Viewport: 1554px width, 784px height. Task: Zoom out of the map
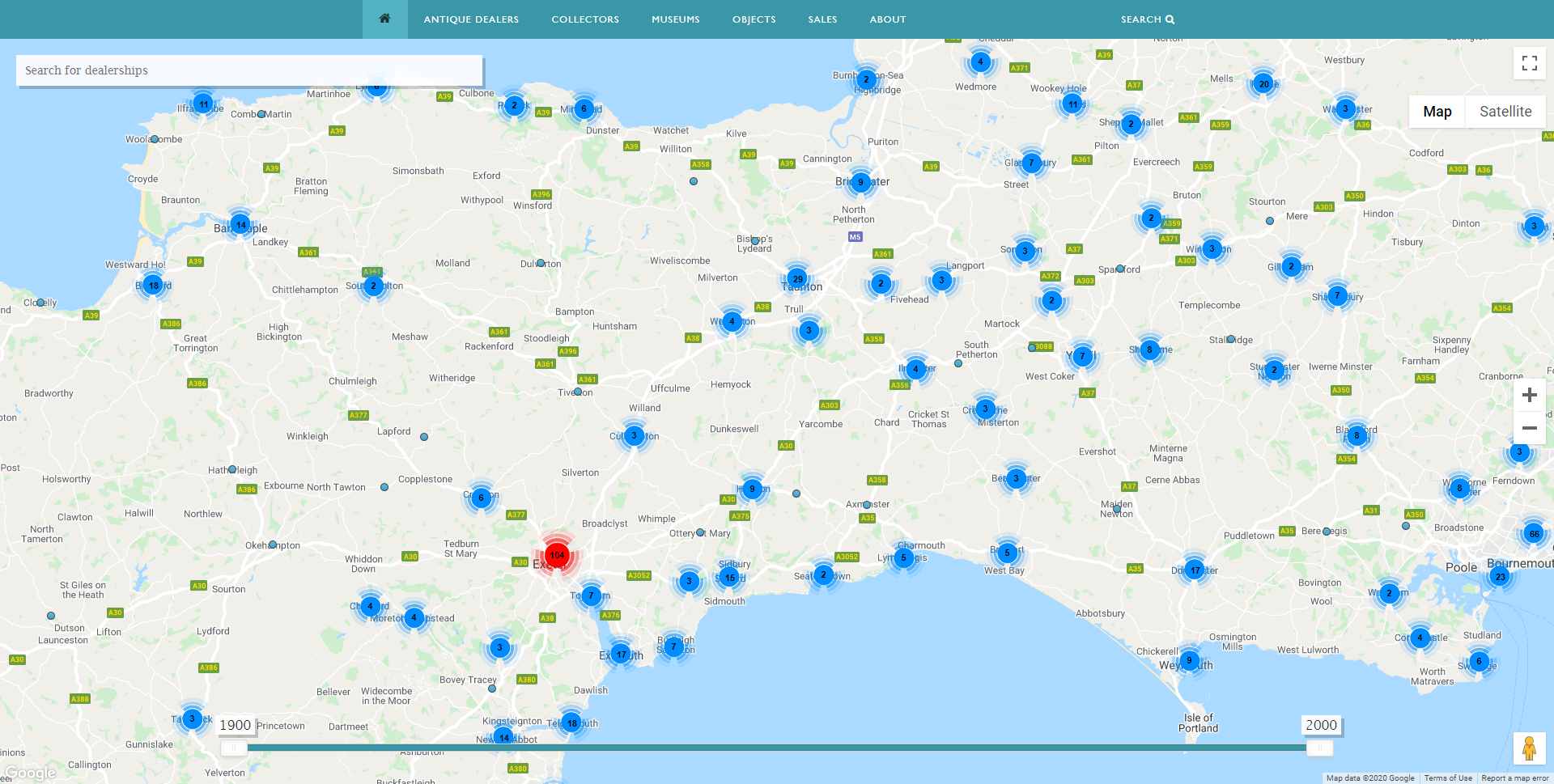click(1529, 428)
